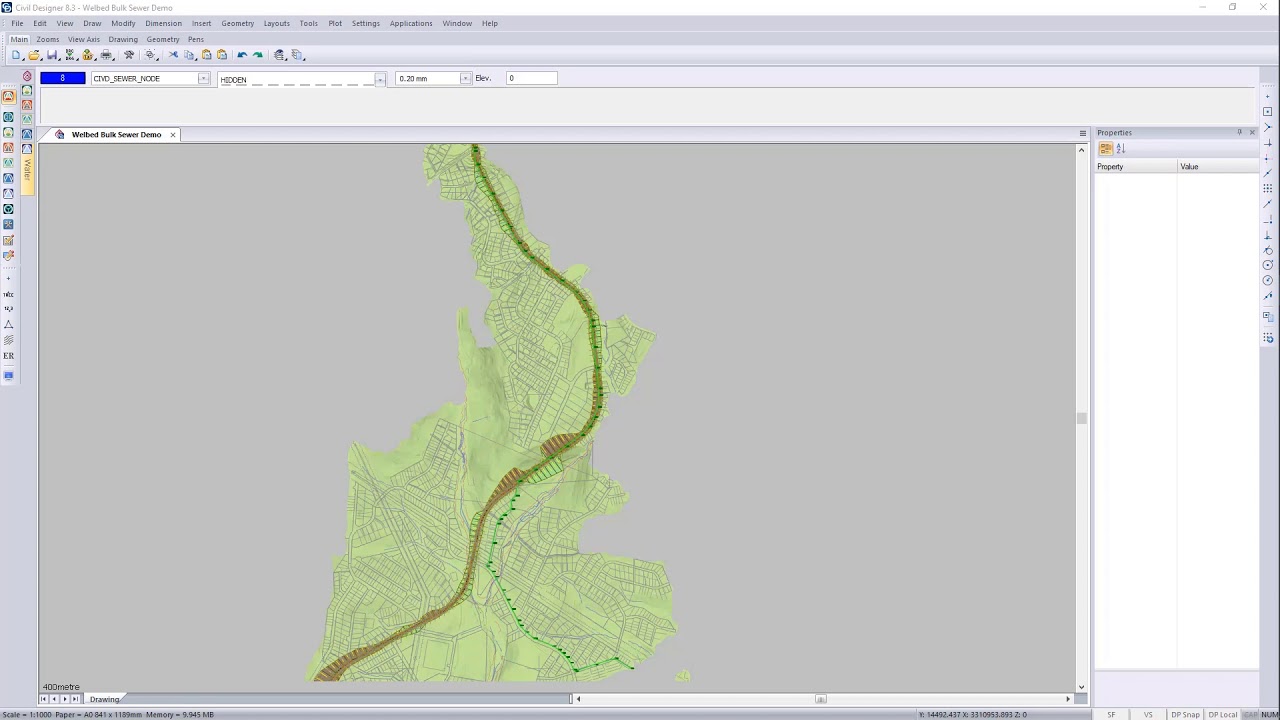
Task: Click the horizontal scrollbar thumb
Action: [x=821, y=699]
